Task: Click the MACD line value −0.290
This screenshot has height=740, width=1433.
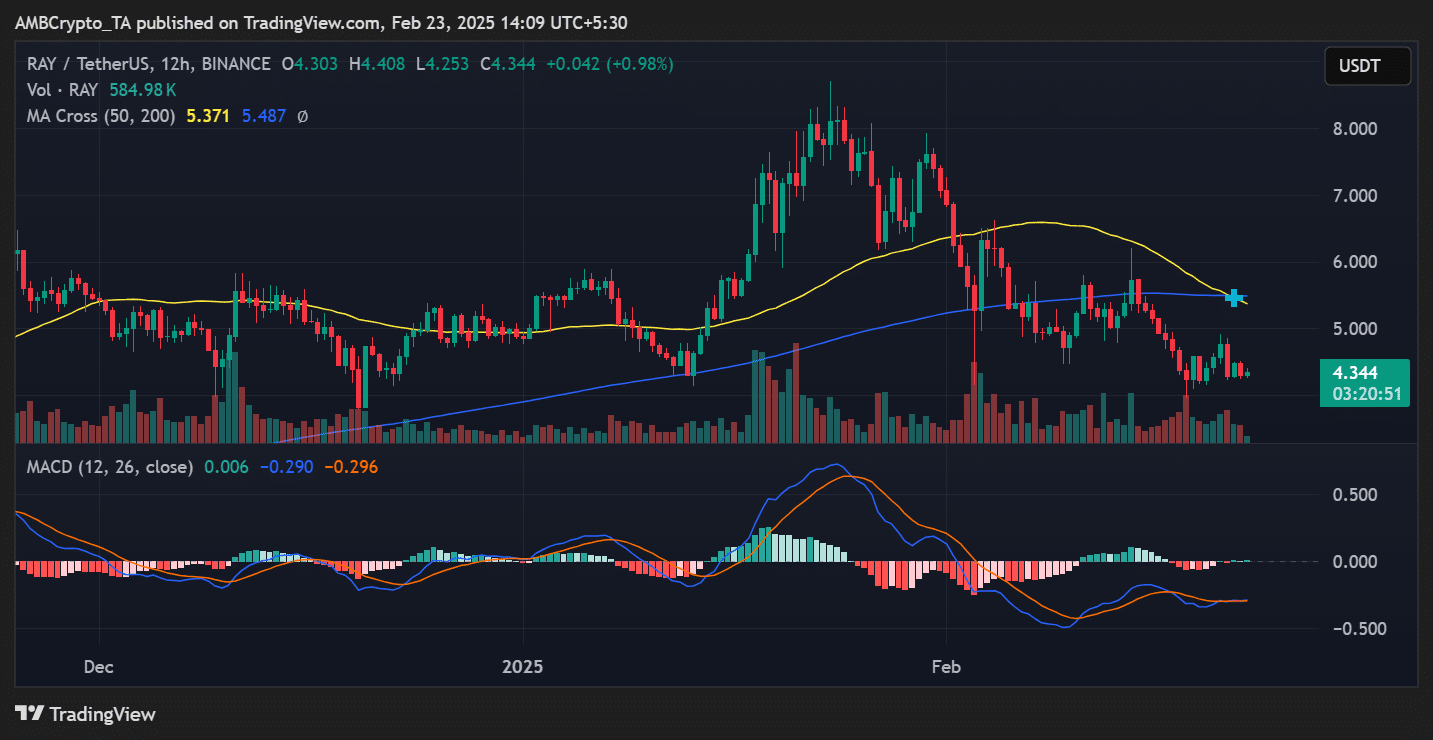Action: point(286,467)
